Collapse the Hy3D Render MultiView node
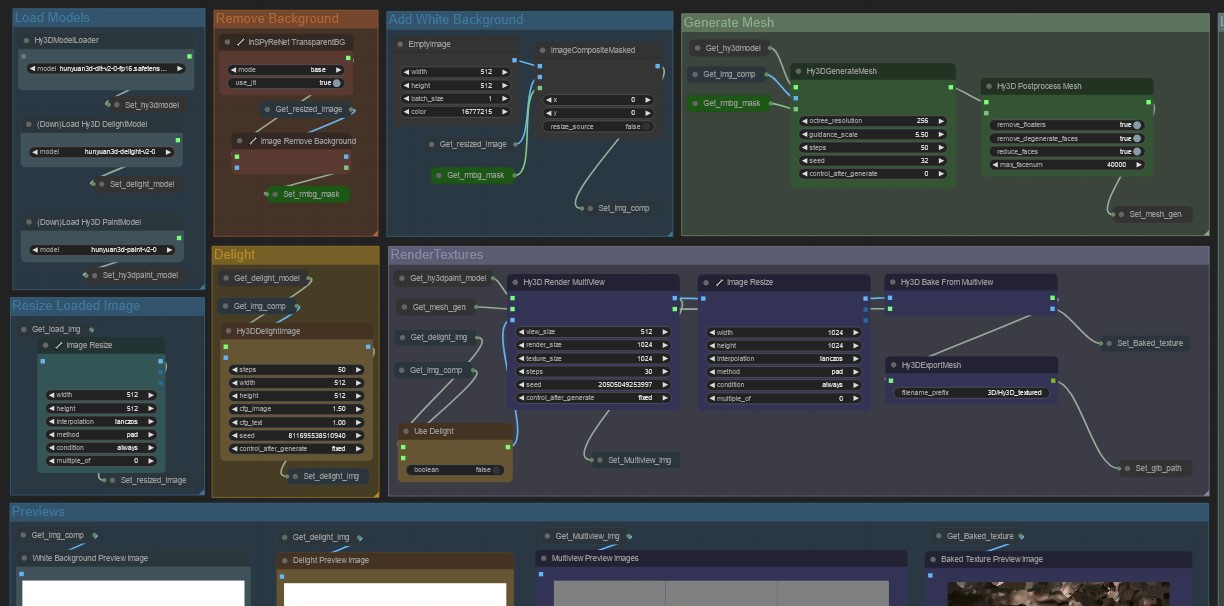The image size is (1224, 606). (514, 283)
